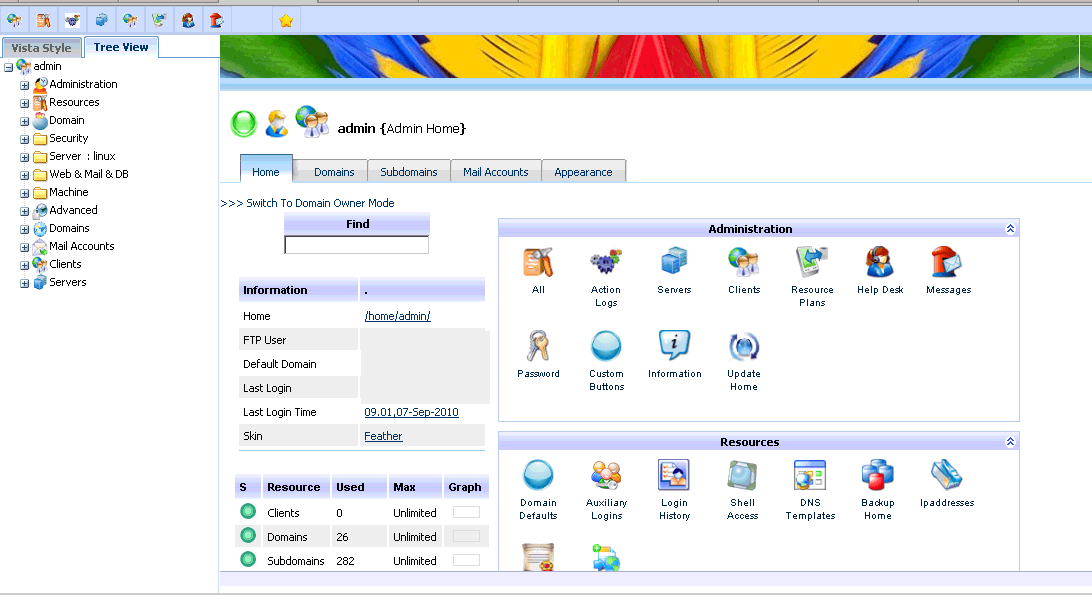Open the Messages icon
Screen dimensions: 1092x595
coord(948,263)
